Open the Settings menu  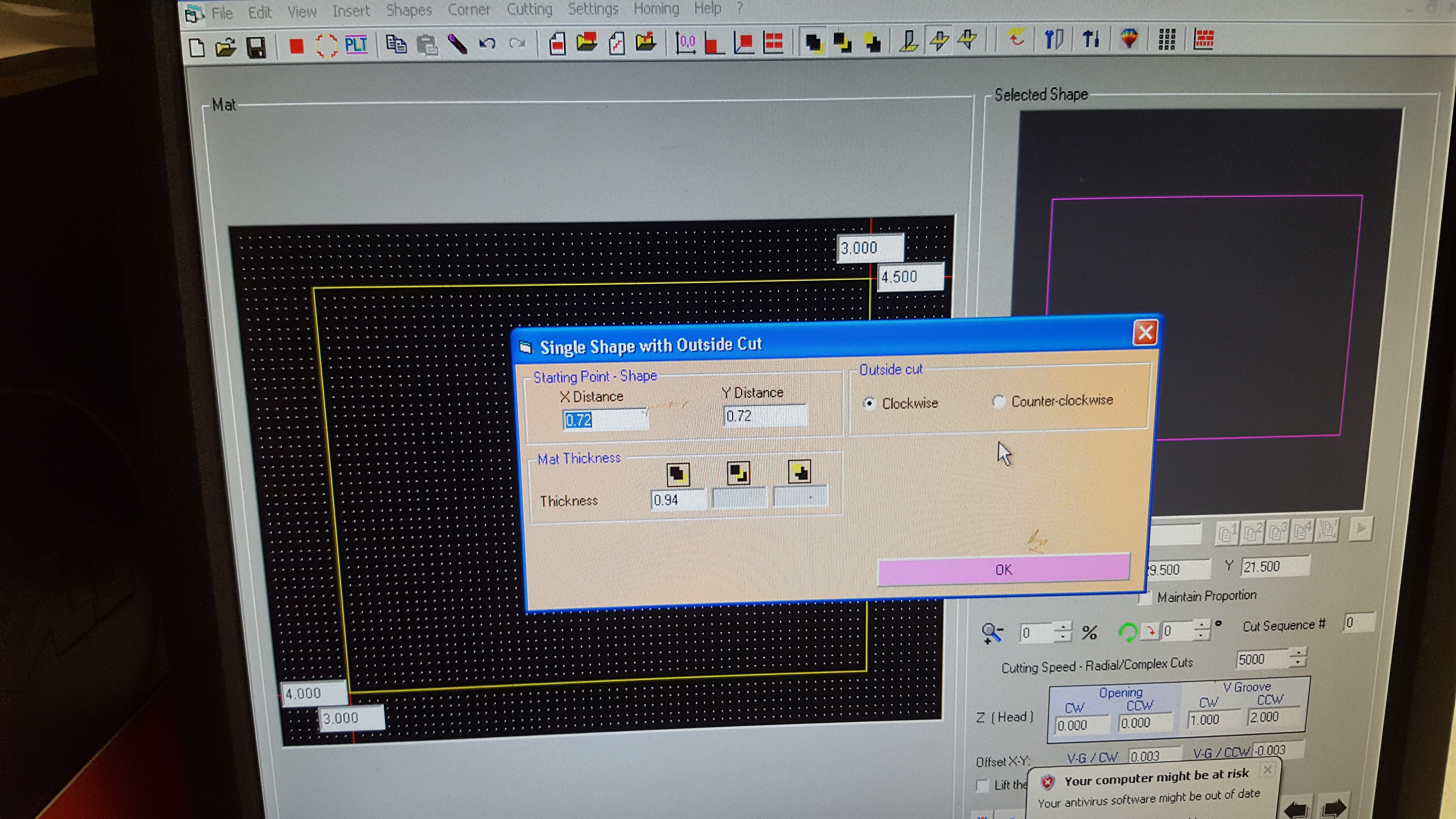coord(593,8)
